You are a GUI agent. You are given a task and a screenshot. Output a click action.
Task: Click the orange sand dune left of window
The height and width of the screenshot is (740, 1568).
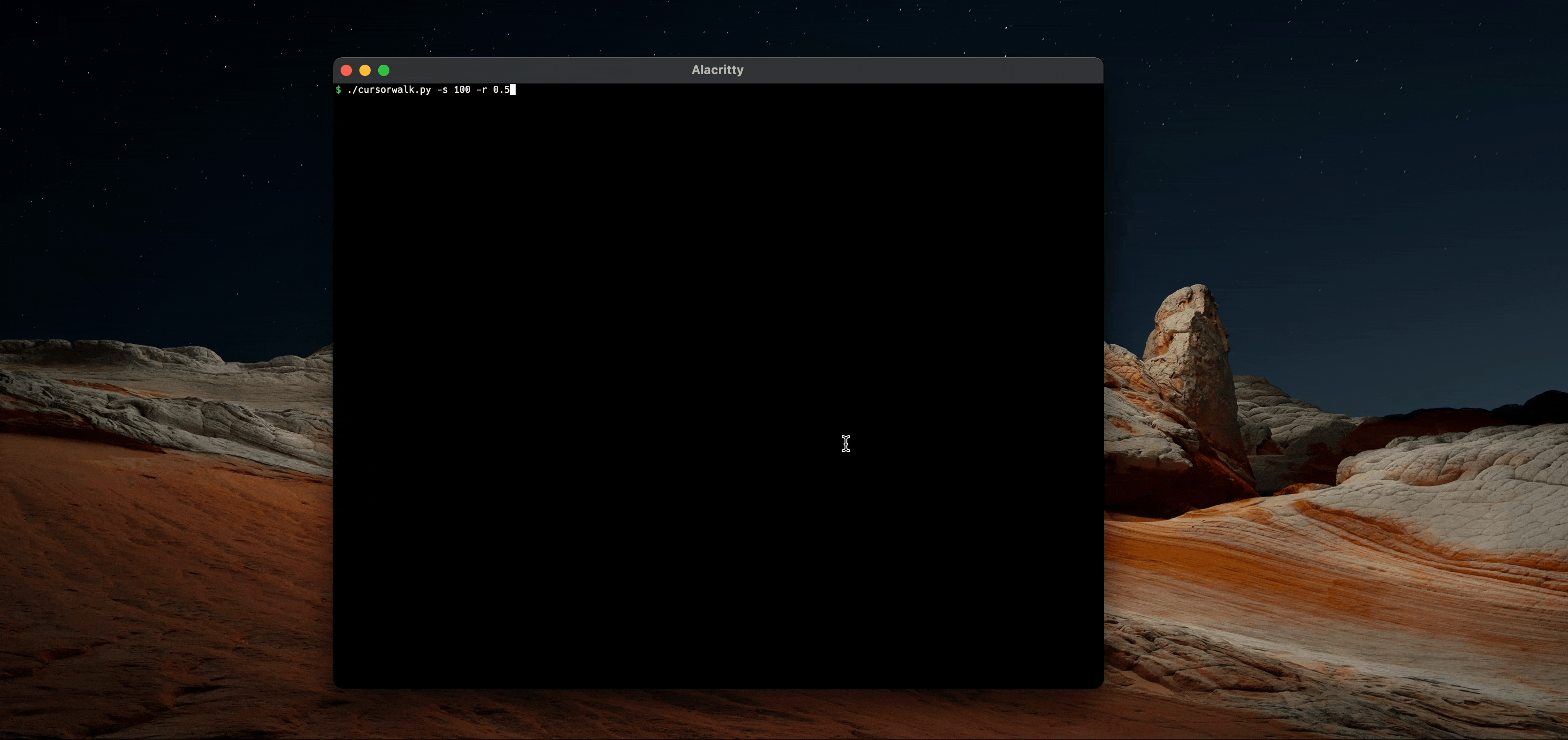coord(164,536)
